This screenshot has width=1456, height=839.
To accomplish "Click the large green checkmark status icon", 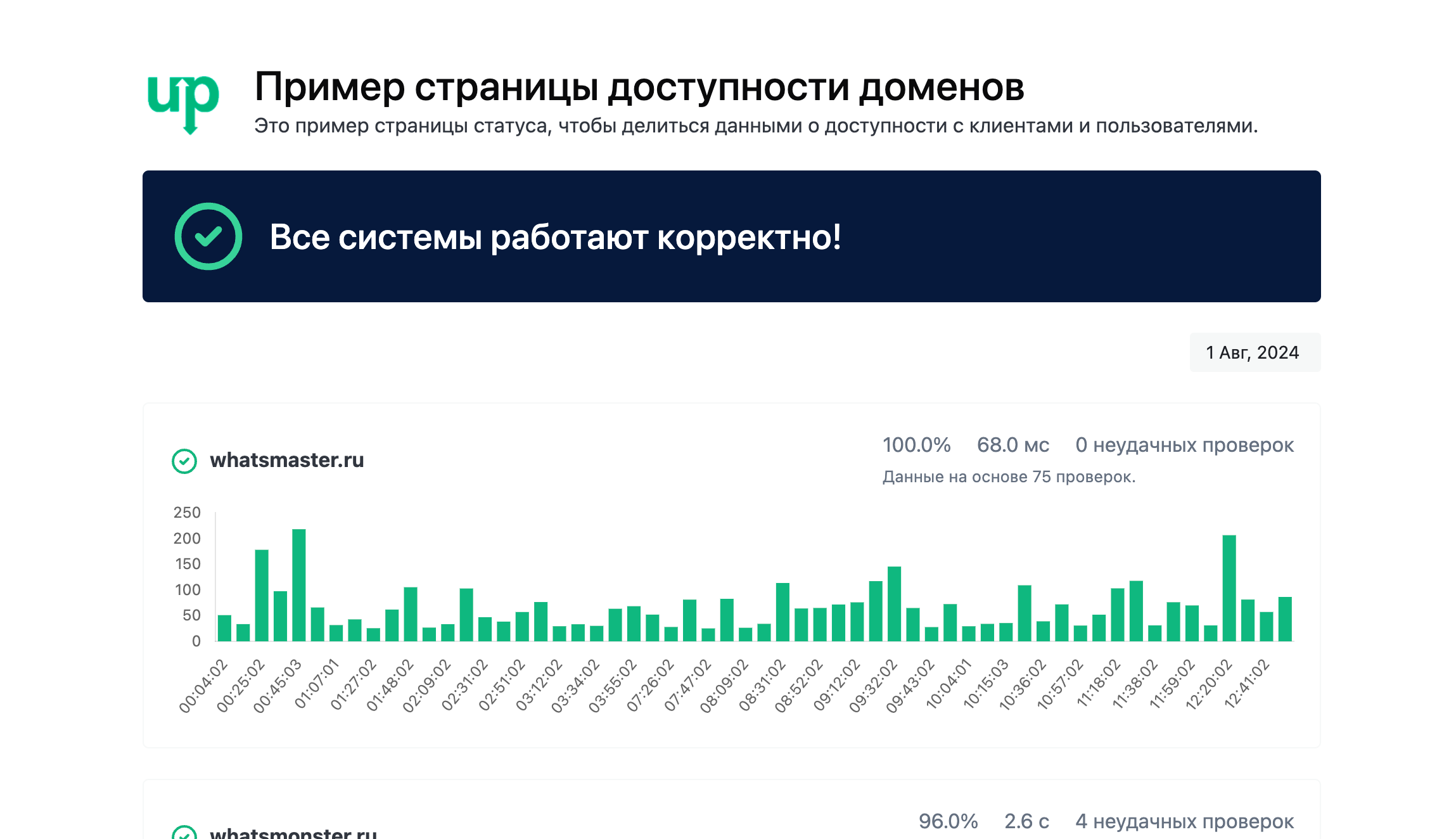I will [208, 236].
